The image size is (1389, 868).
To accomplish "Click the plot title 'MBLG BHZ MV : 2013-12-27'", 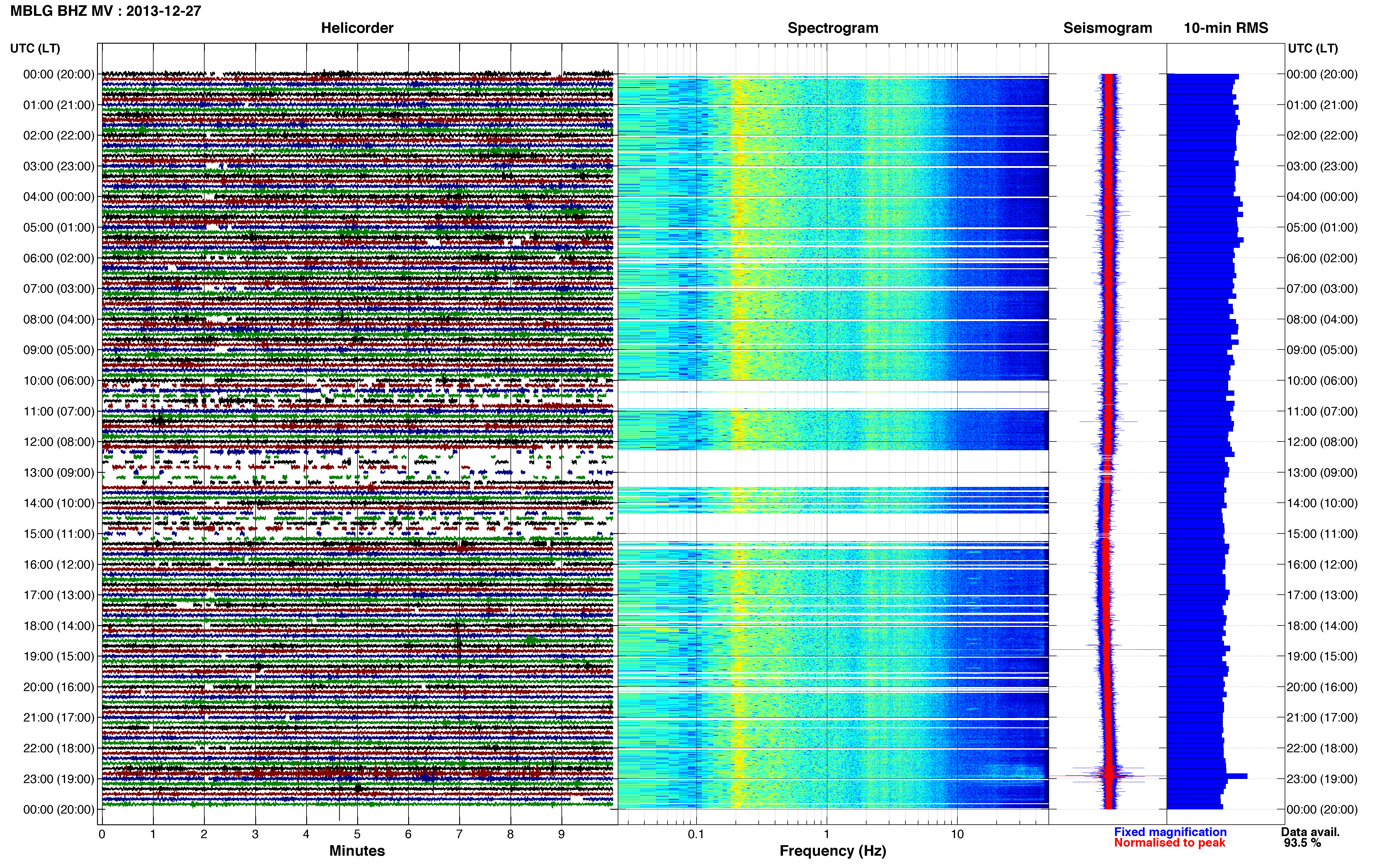I will tap(106, 11).
